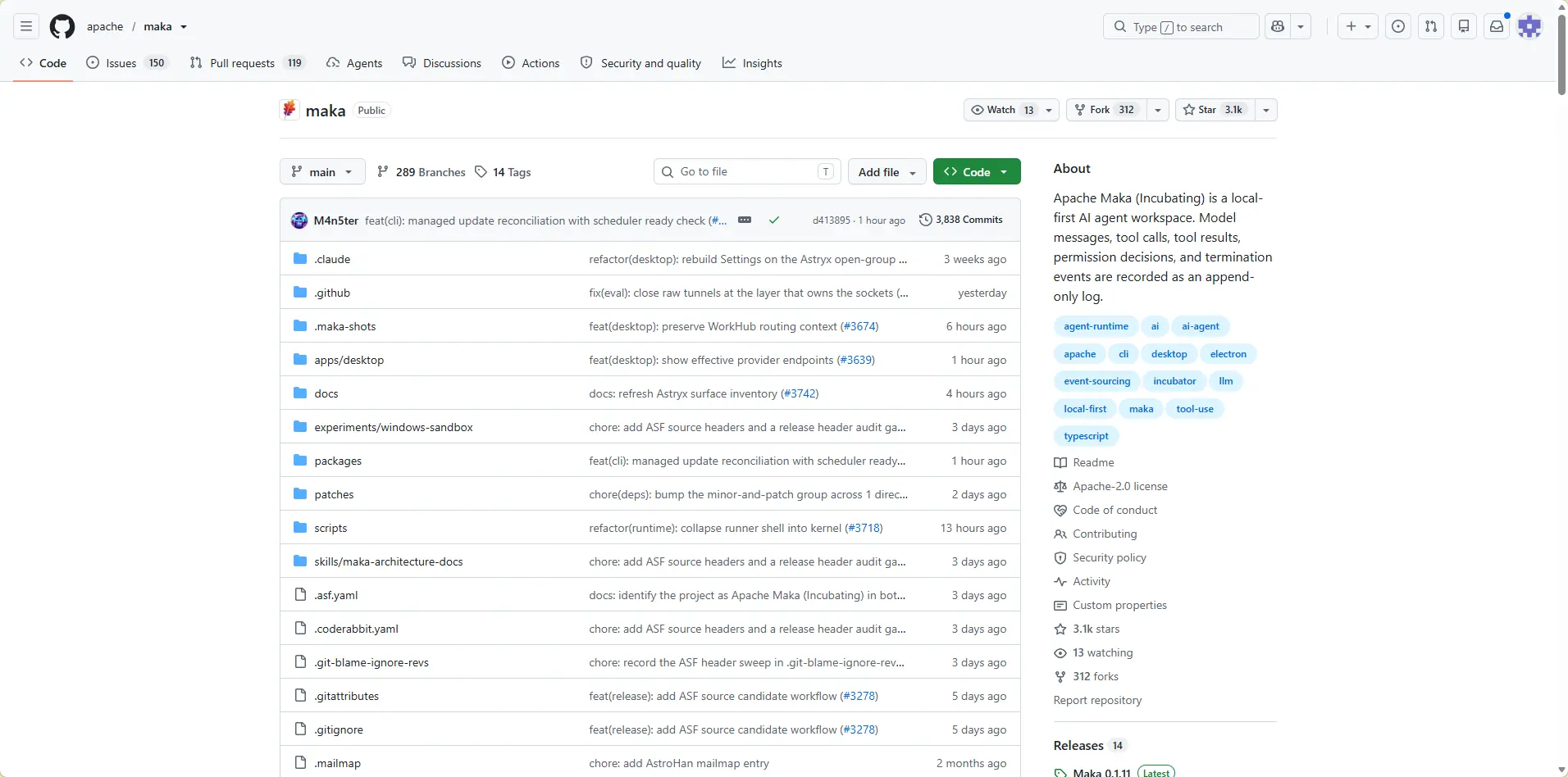Screen dimensions: 1568x777
Task: Click the pulse icon beside Activity
Action: click(x=1060, y=581)
